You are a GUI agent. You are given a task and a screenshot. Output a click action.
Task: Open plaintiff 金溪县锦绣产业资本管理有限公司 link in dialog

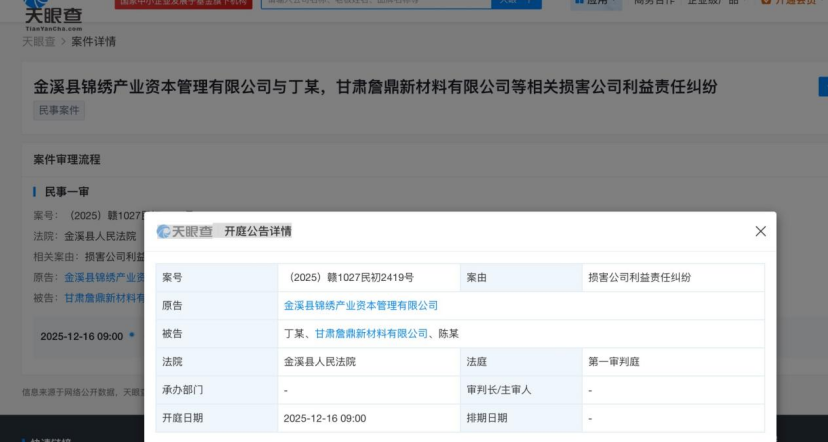pyautogui.click(x=361, y=305)
